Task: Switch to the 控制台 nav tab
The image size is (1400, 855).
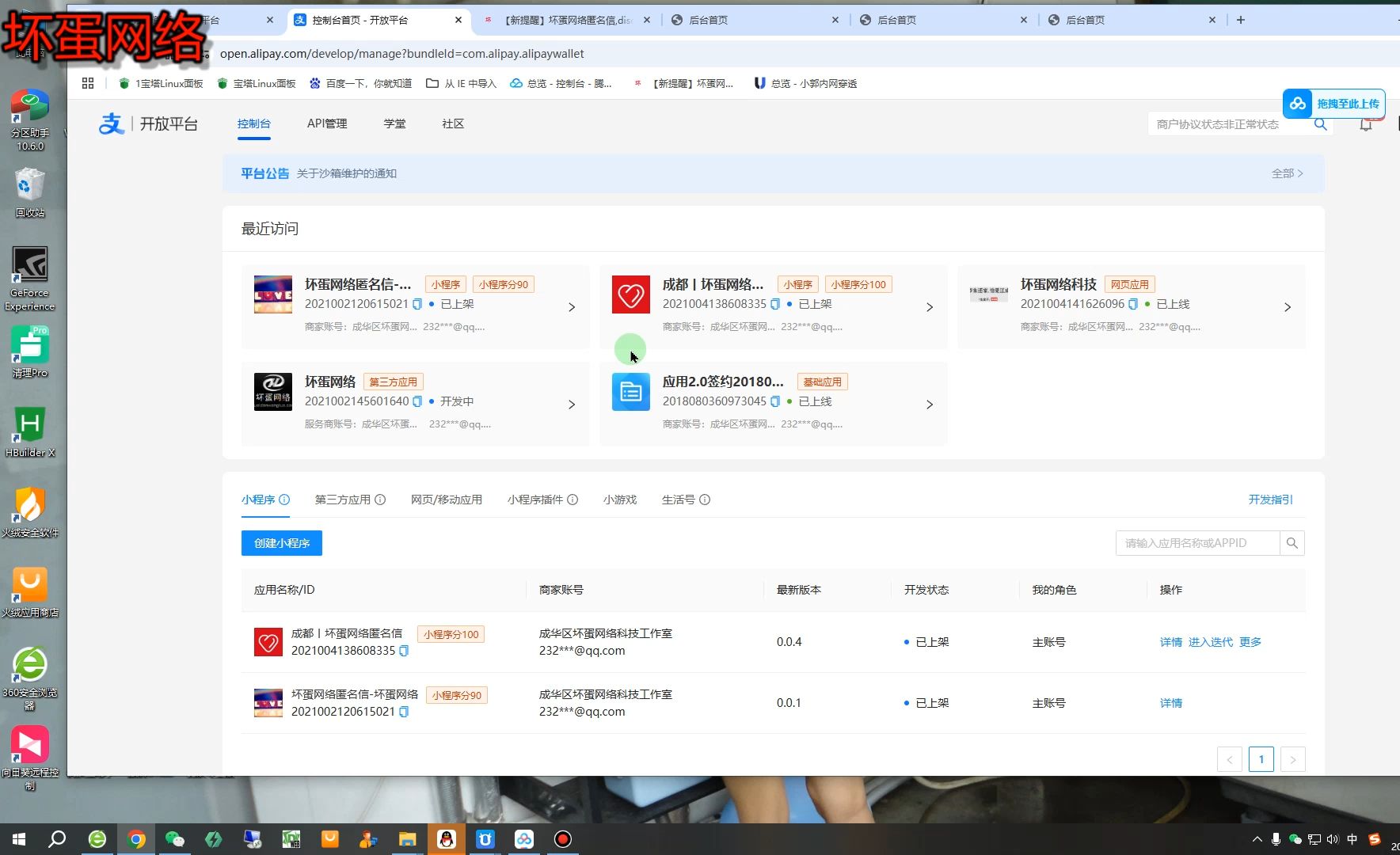Action: tap(253, 123)
